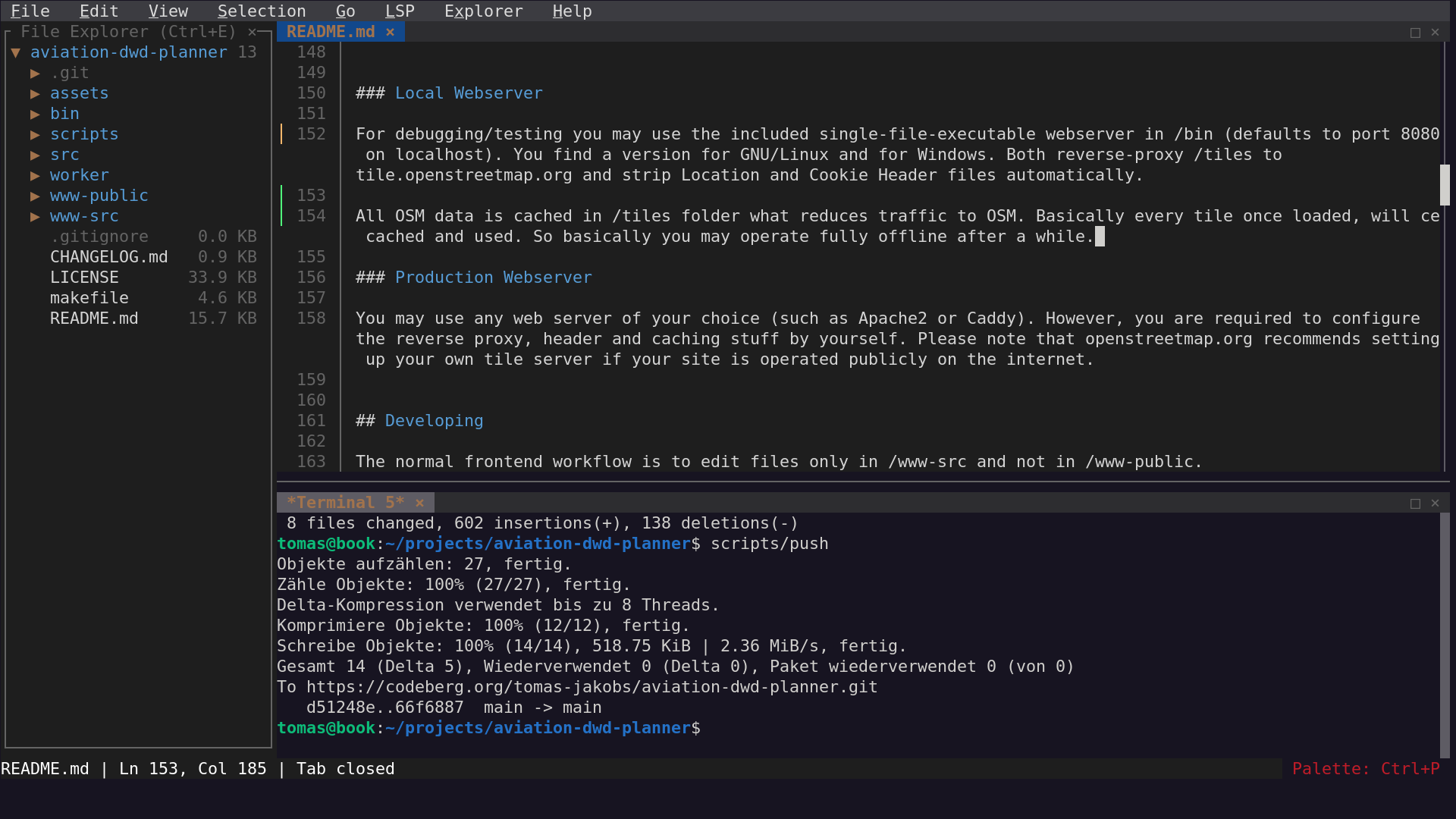Maximize the terminal pane using square icon
This screenshot has width=1456, height=819.
1415,504
